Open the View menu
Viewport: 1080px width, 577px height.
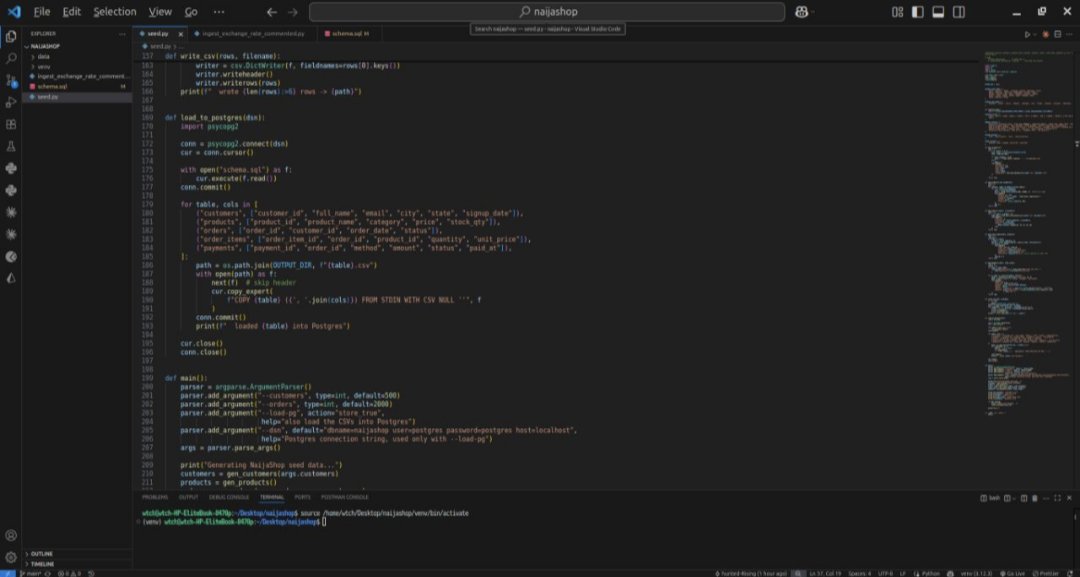click(x=160, y=12)
